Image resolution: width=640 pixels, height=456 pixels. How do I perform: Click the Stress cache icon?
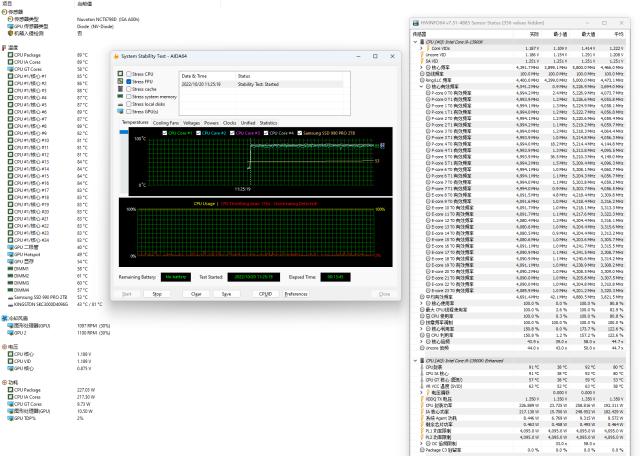(120, 89)
